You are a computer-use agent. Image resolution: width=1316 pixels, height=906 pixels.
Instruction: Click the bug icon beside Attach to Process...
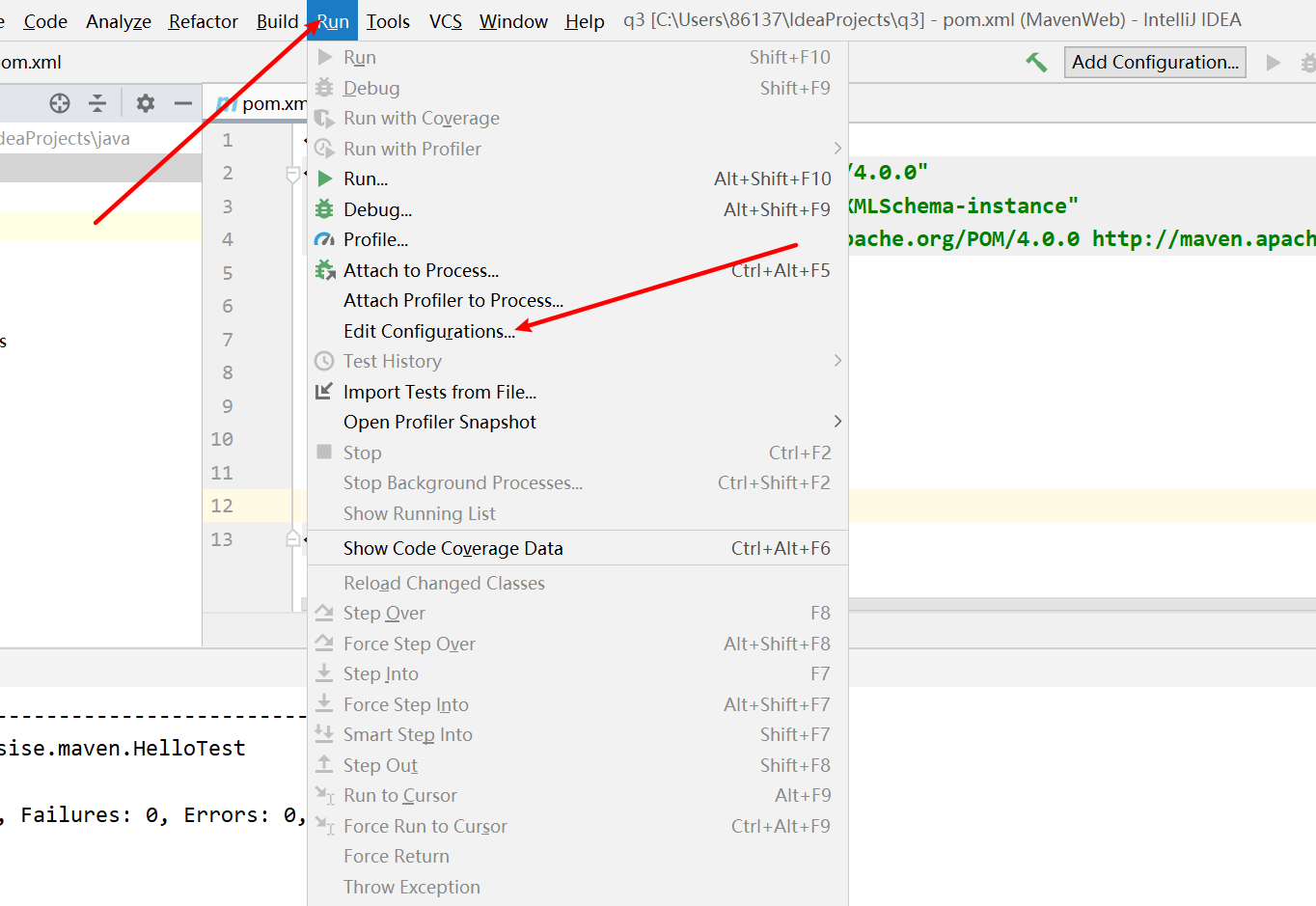pyautogui.click(x=324, y=270)
